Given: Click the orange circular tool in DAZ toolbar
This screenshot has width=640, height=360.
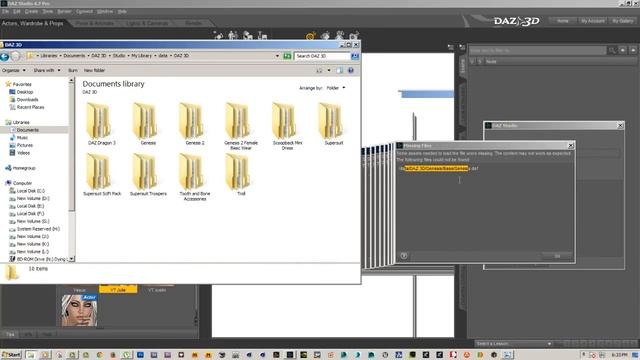Looking at the screenshot, I should point(311,36).
